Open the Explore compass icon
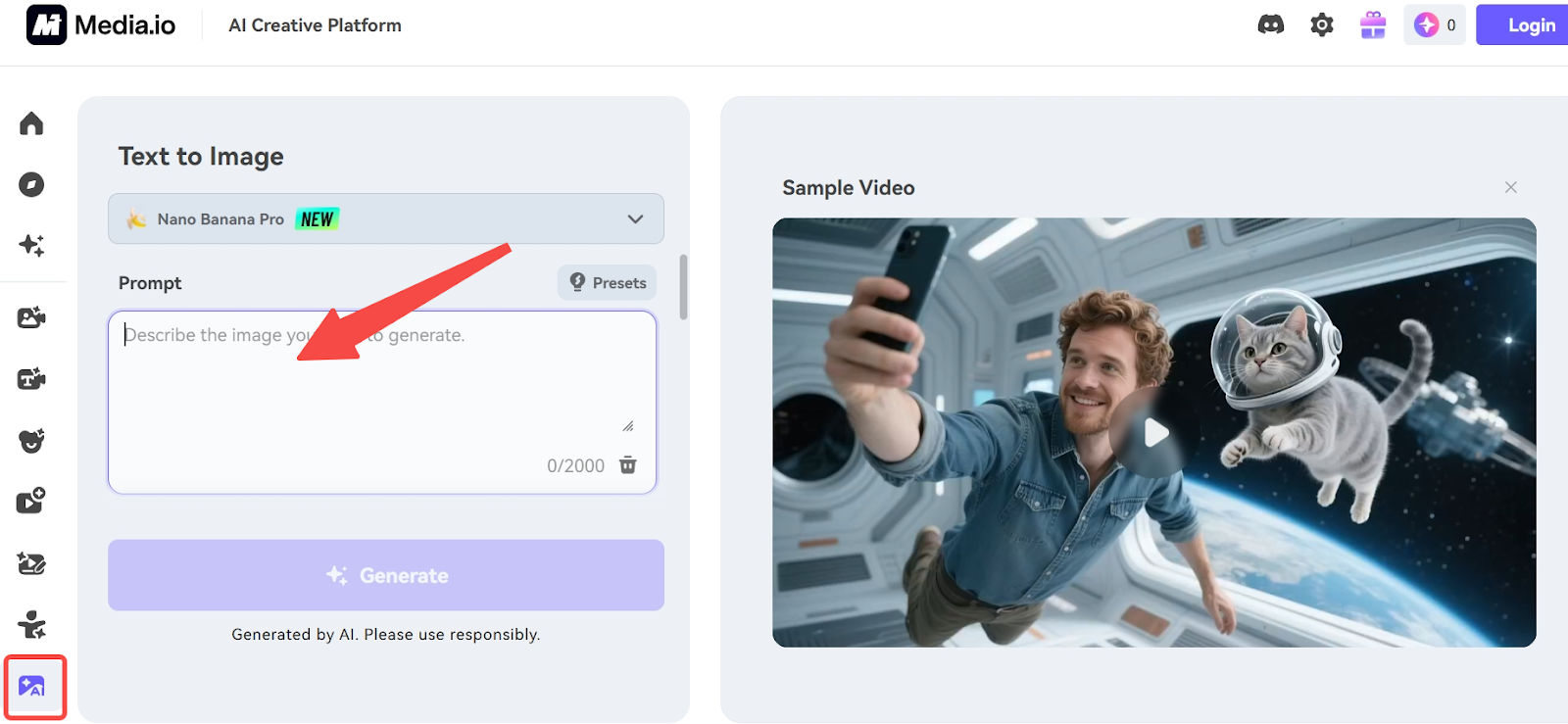Viewport: 1568px width, 724px height. pos(31,184)
